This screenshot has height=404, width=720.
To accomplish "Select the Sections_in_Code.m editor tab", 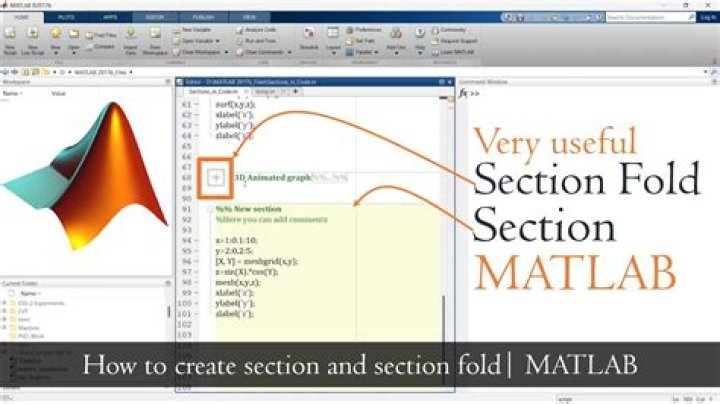I will [214, 92].
